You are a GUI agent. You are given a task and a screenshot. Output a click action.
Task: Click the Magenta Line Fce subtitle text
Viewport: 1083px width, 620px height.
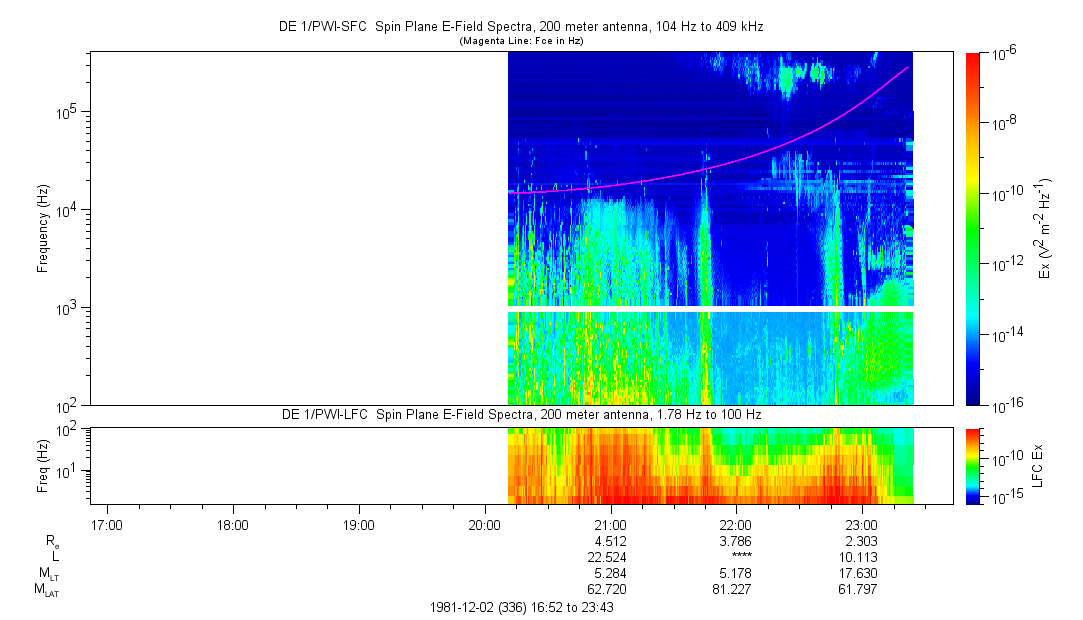coord(520,41)
